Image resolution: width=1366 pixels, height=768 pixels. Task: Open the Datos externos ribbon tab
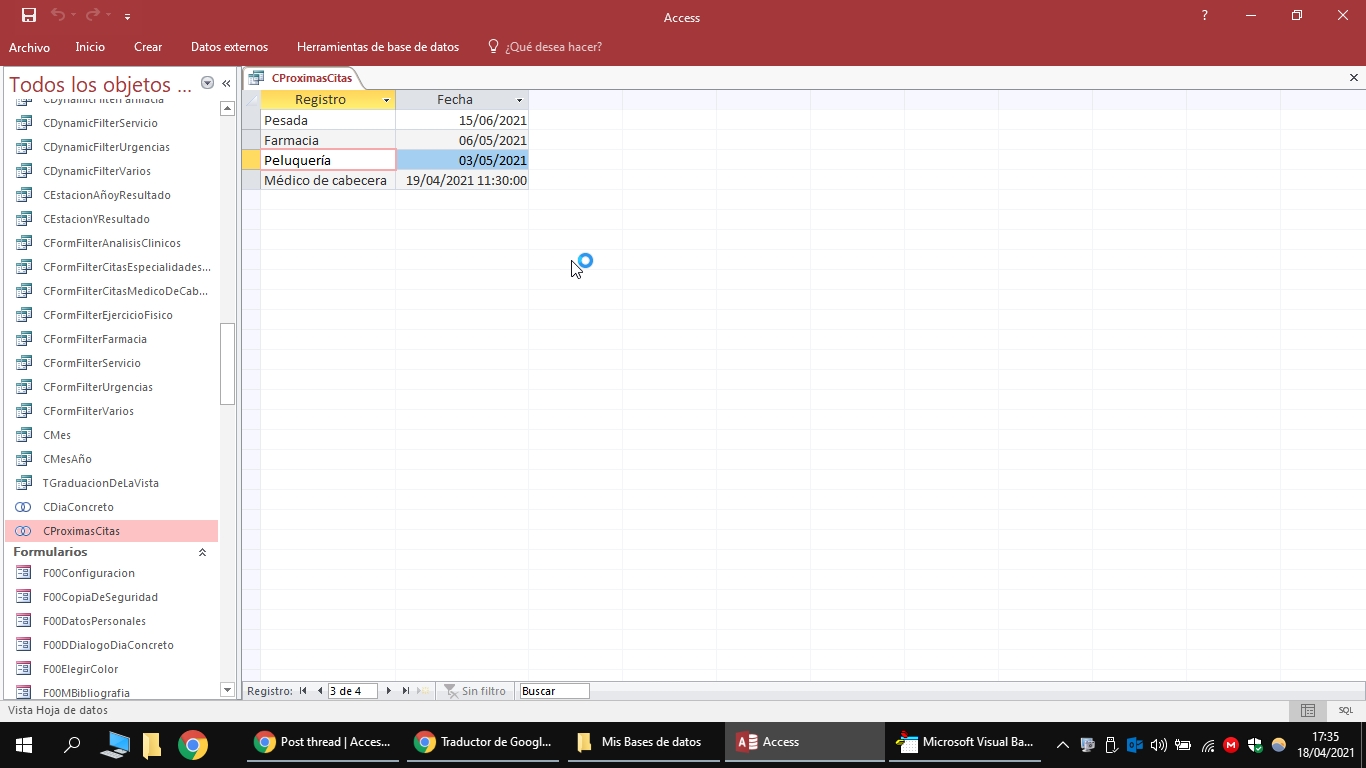229,47
